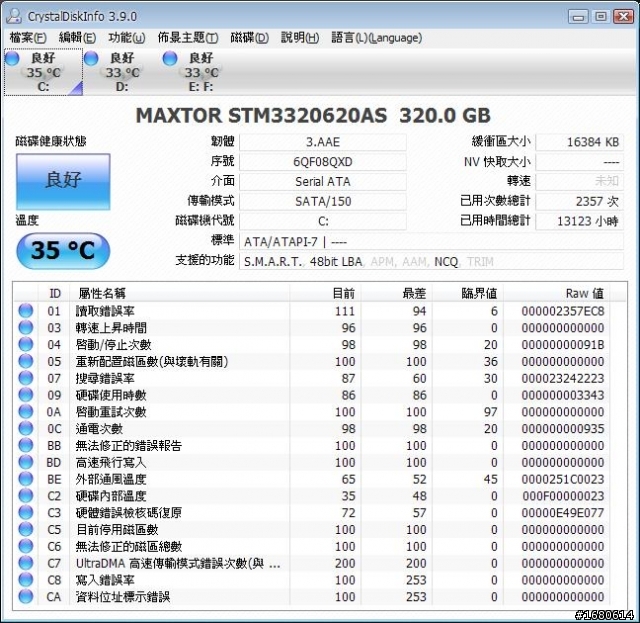The width and height of the screenshot is (640, 623).
Task: Click the ID column header
Action: click(x=55, y=293)
